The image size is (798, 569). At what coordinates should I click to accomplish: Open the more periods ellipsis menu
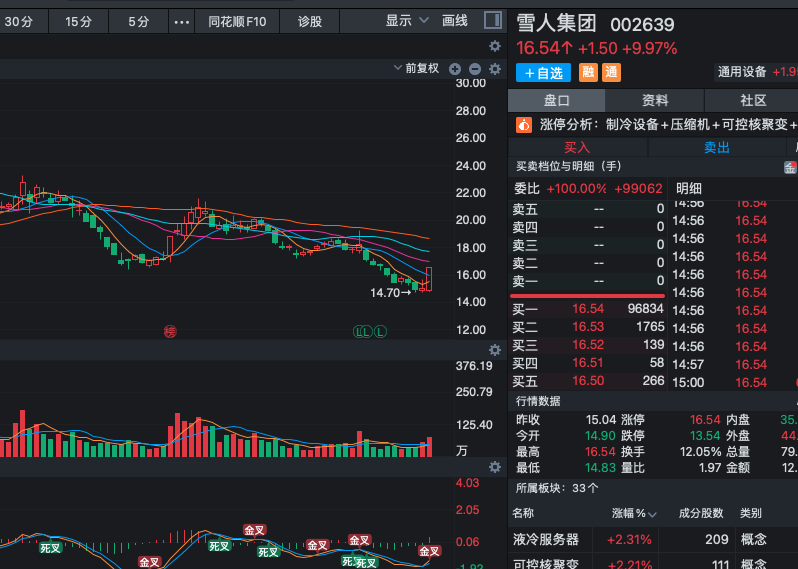click(182, 22)
